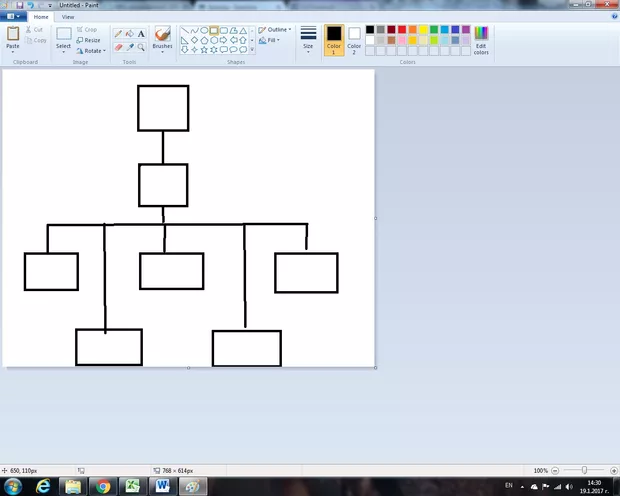Open the Brushes tool
The width and height of the screenshot is (620, 496).
(x=162, y=38)
